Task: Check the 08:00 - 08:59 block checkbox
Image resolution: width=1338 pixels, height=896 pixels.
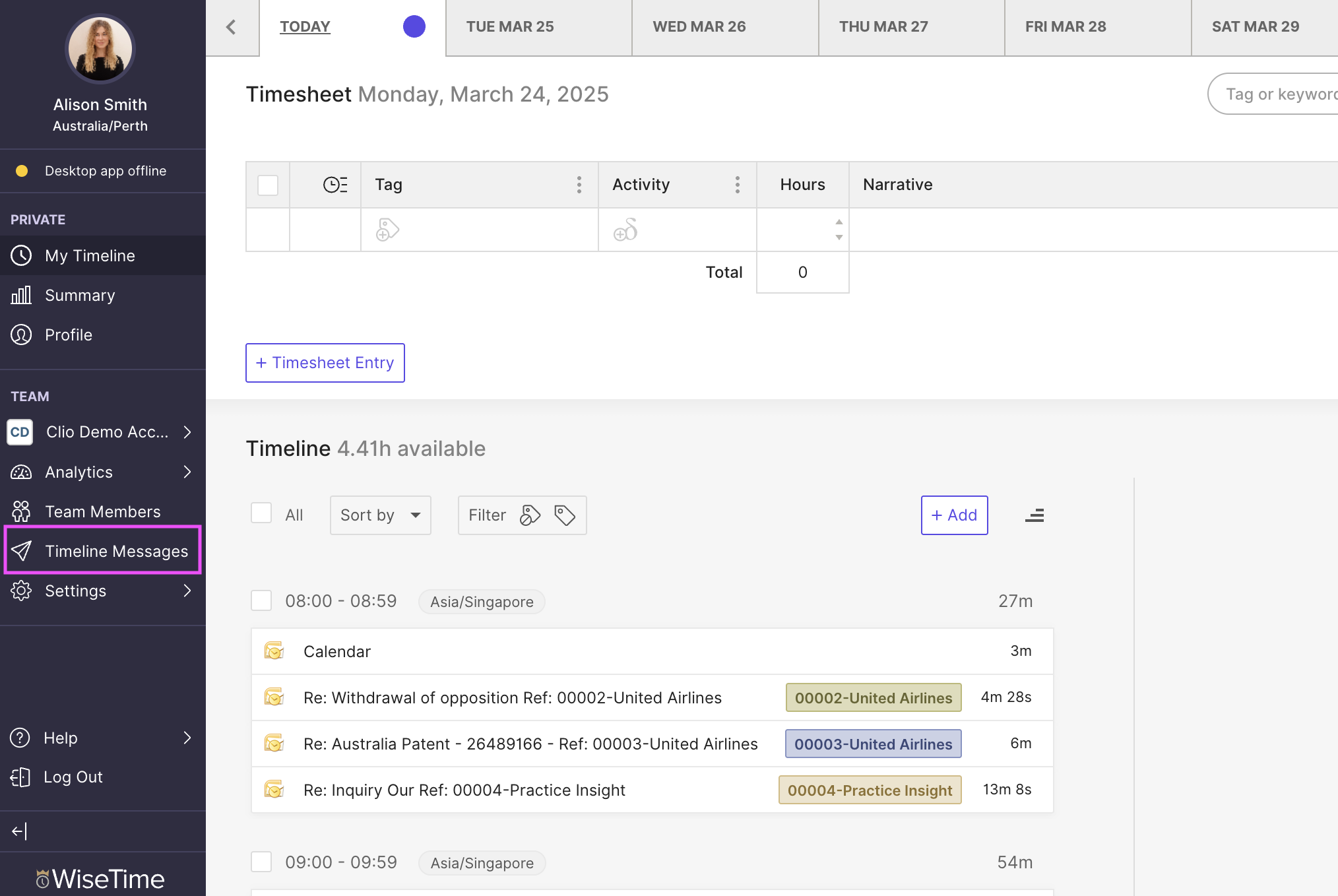Action: [261, 600]
